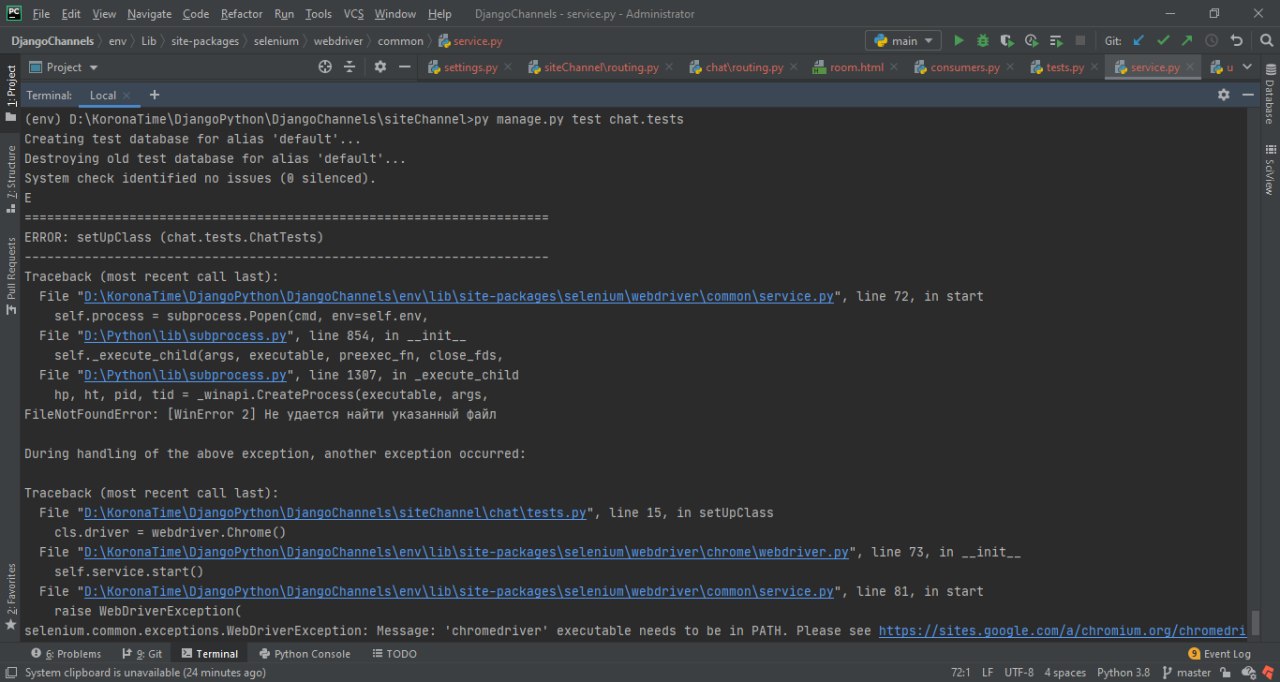Switch to room.html editor tab
This screenshot has height=682, width=1280.
[856, 67]
